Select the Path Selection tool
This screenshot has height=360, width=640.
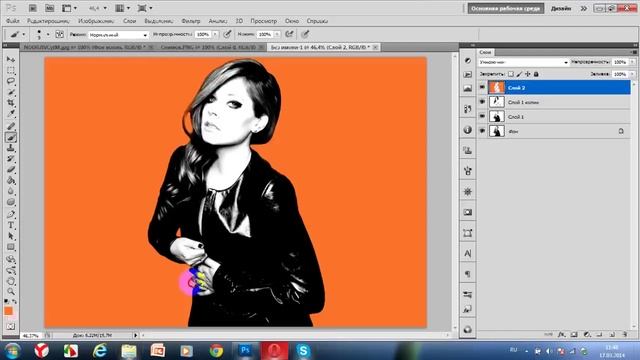click(x=11, y=236)
